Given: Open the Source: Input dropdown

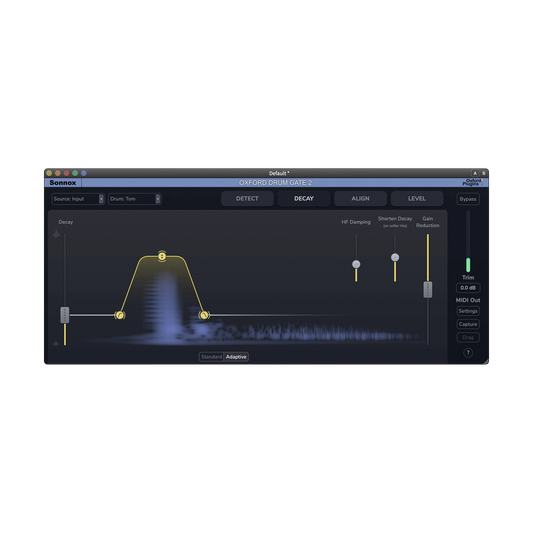Looking at the screenshot, I should coord(78,199).
